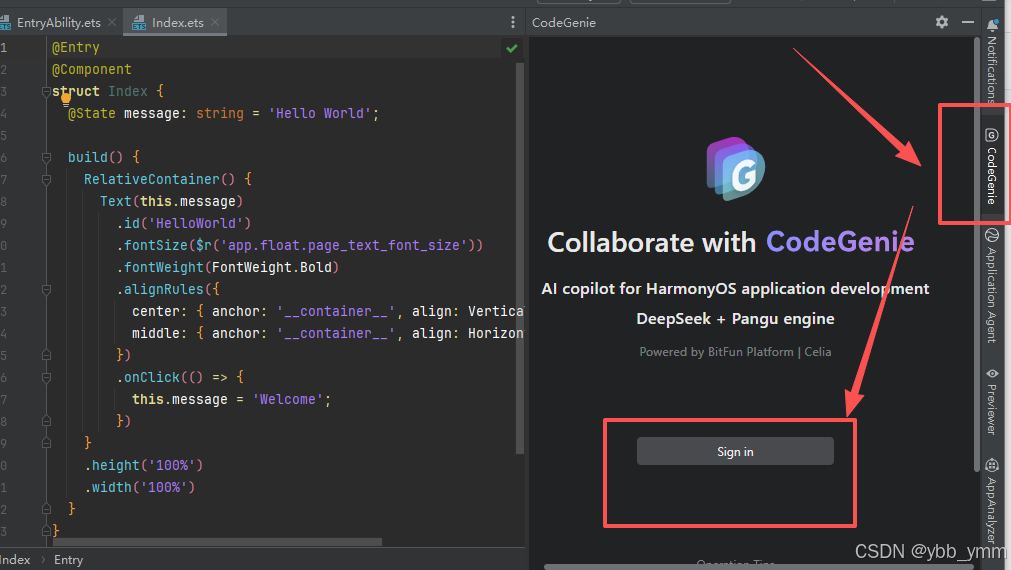The height and width of the screenshot is (570, 1011).
Task: Click the @Component decorator text
Action: (92, 70)
